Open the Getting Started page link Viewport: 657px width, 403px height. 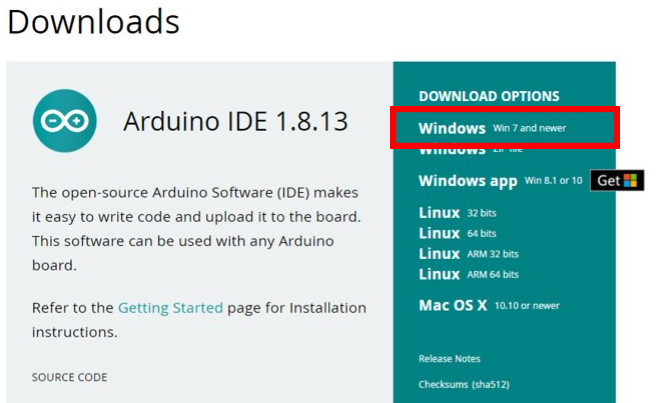pyautogui.click(x=171, y=308)
